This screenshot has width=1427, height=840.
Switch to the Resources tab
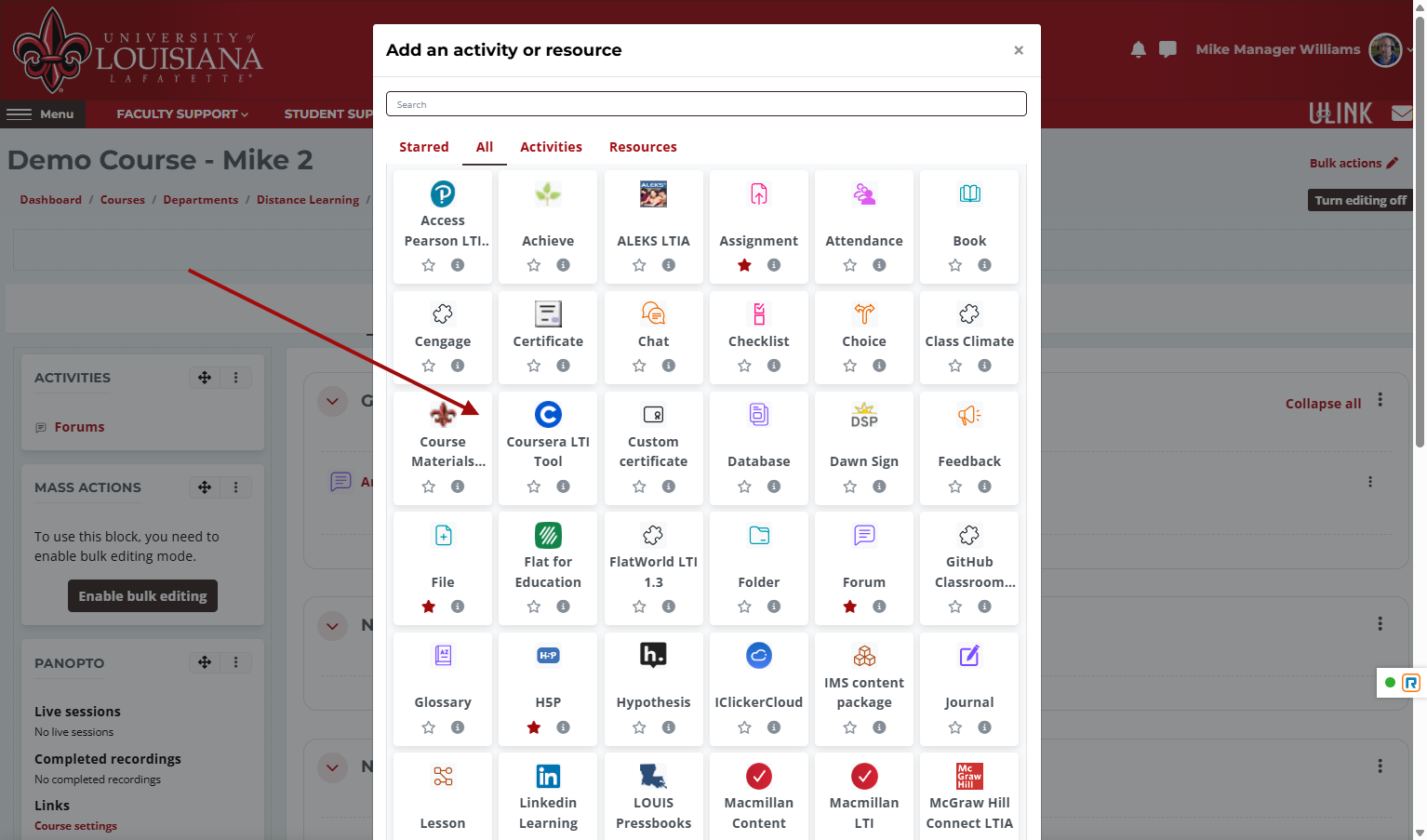(643, 147)
